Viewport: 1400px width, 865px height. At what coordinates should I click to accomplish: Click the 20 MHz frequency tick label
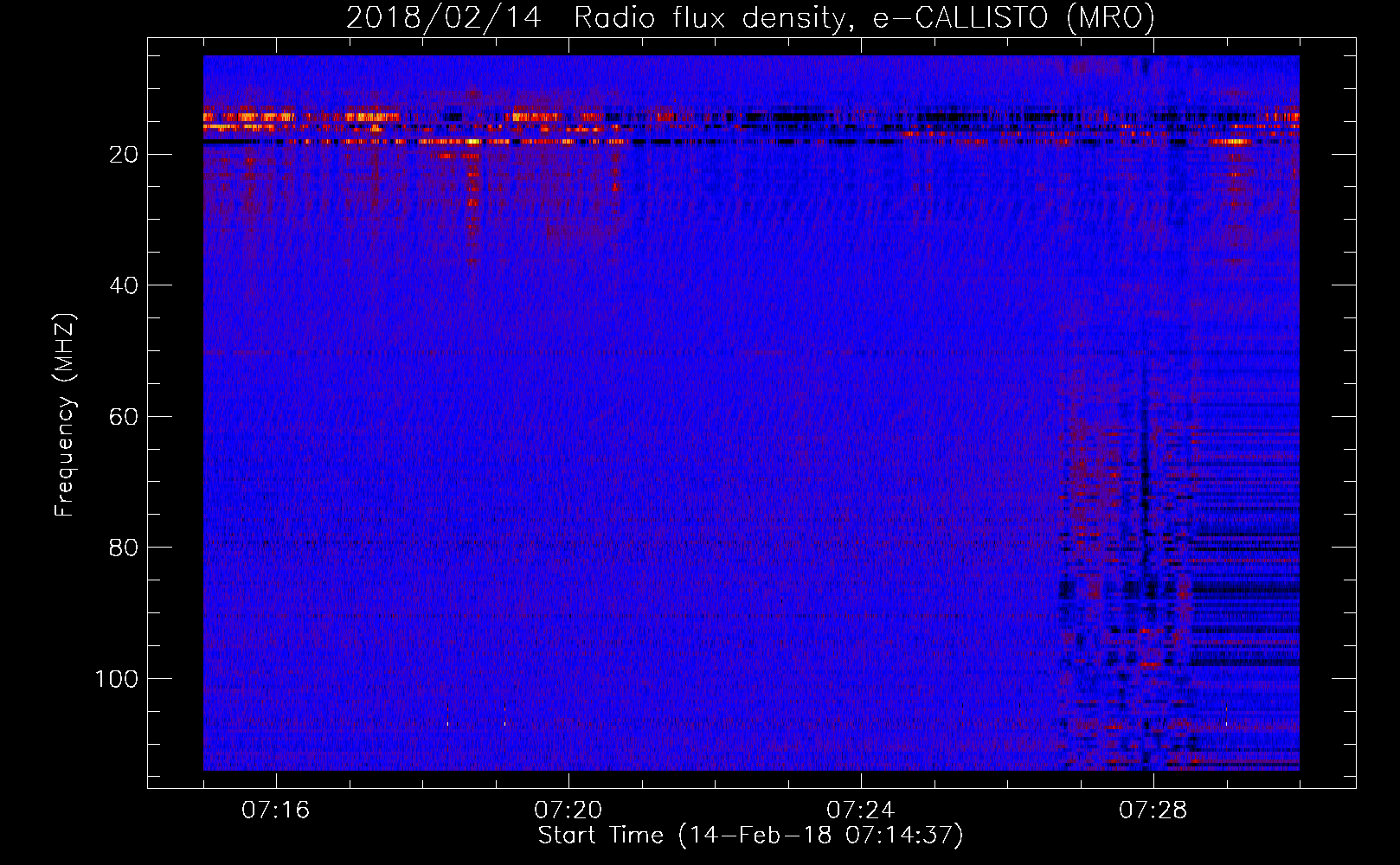click(124, 155)
